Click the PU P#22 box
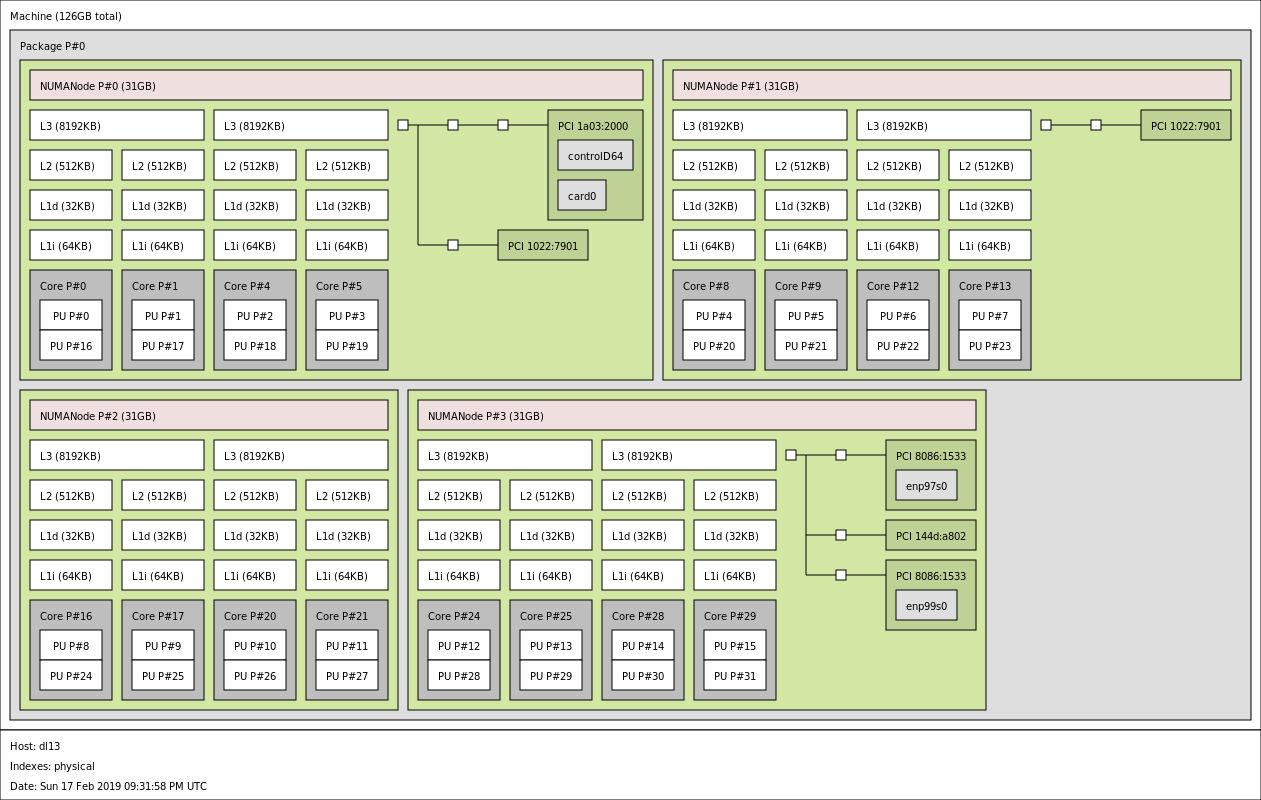The height and width of the screenshot is (800, 1261). coord(898,345)
